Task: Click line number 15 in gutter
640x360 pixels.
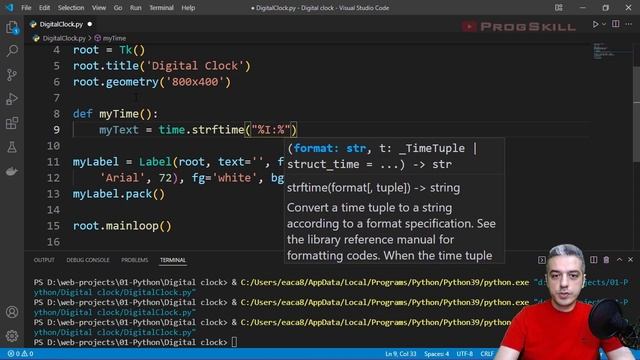Action: [x=53, y=226]
